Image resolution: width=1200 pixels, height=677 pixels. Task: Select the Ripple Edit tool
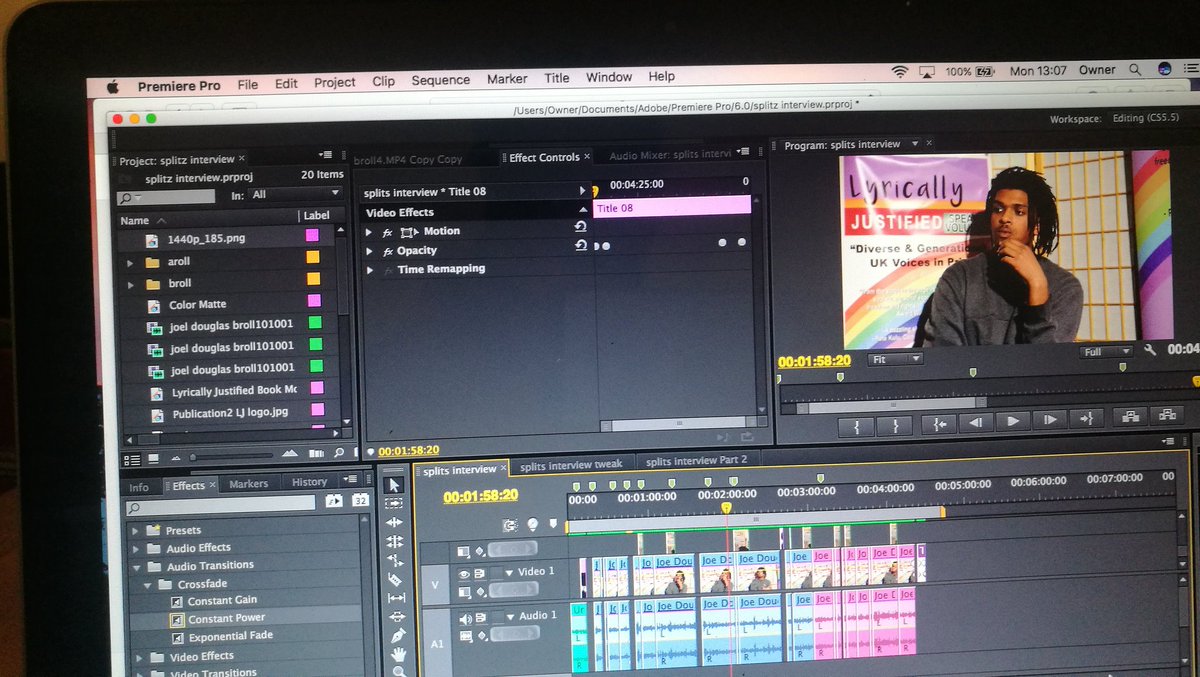(394, 522)
